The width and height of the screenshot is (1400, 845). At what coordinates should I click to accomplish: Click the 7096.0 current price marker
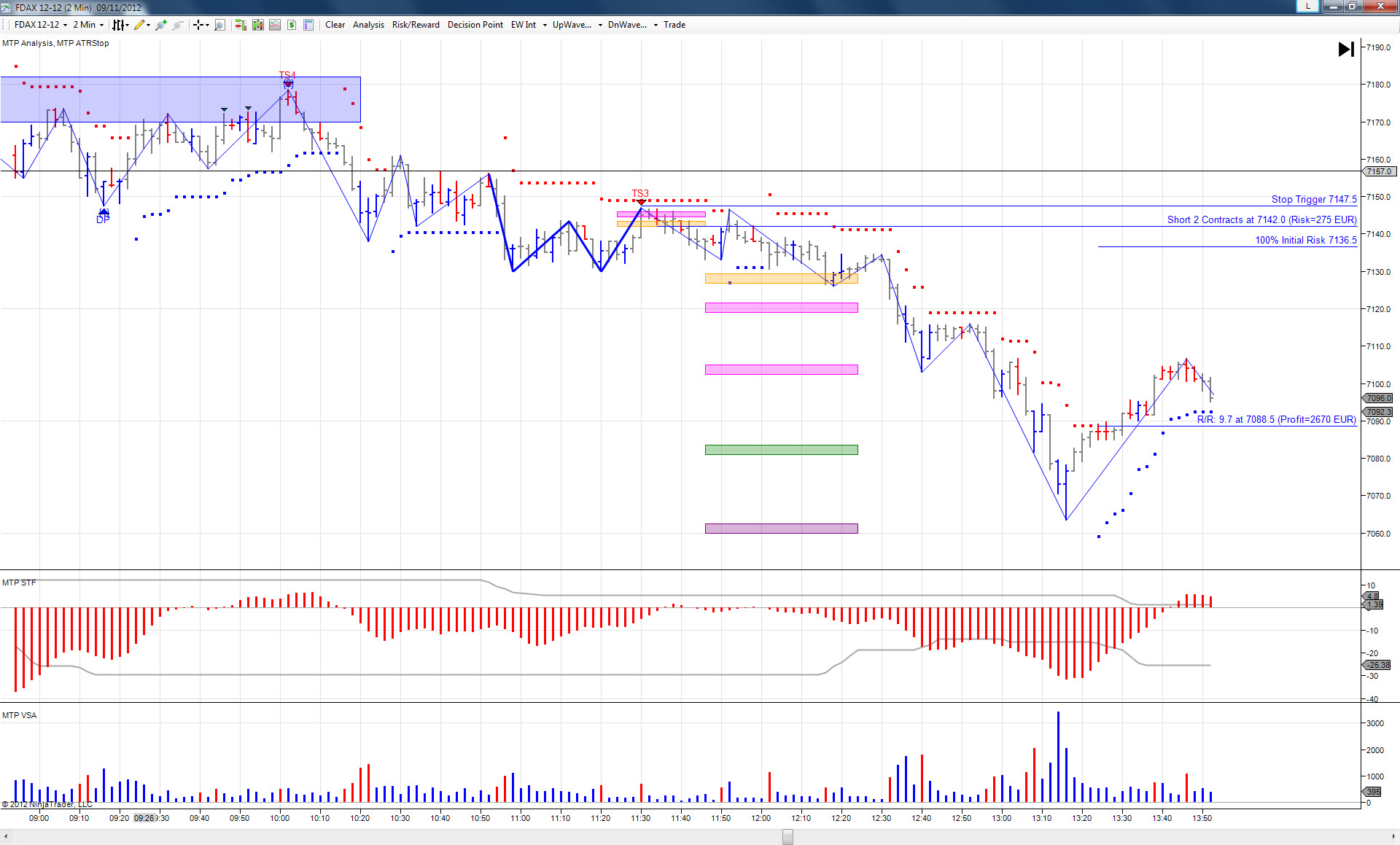1378,398
